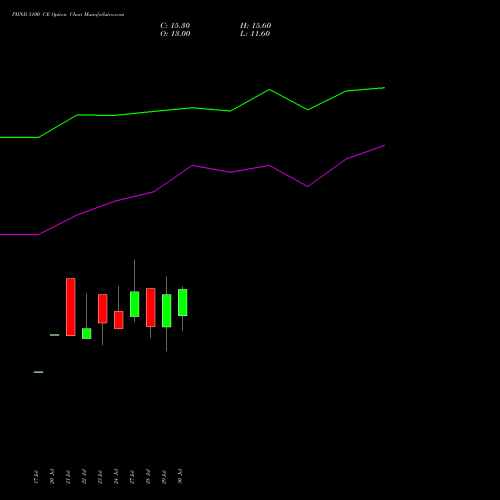
Task: Select the last green candlestick for 30 Jul
Action: 183,302
